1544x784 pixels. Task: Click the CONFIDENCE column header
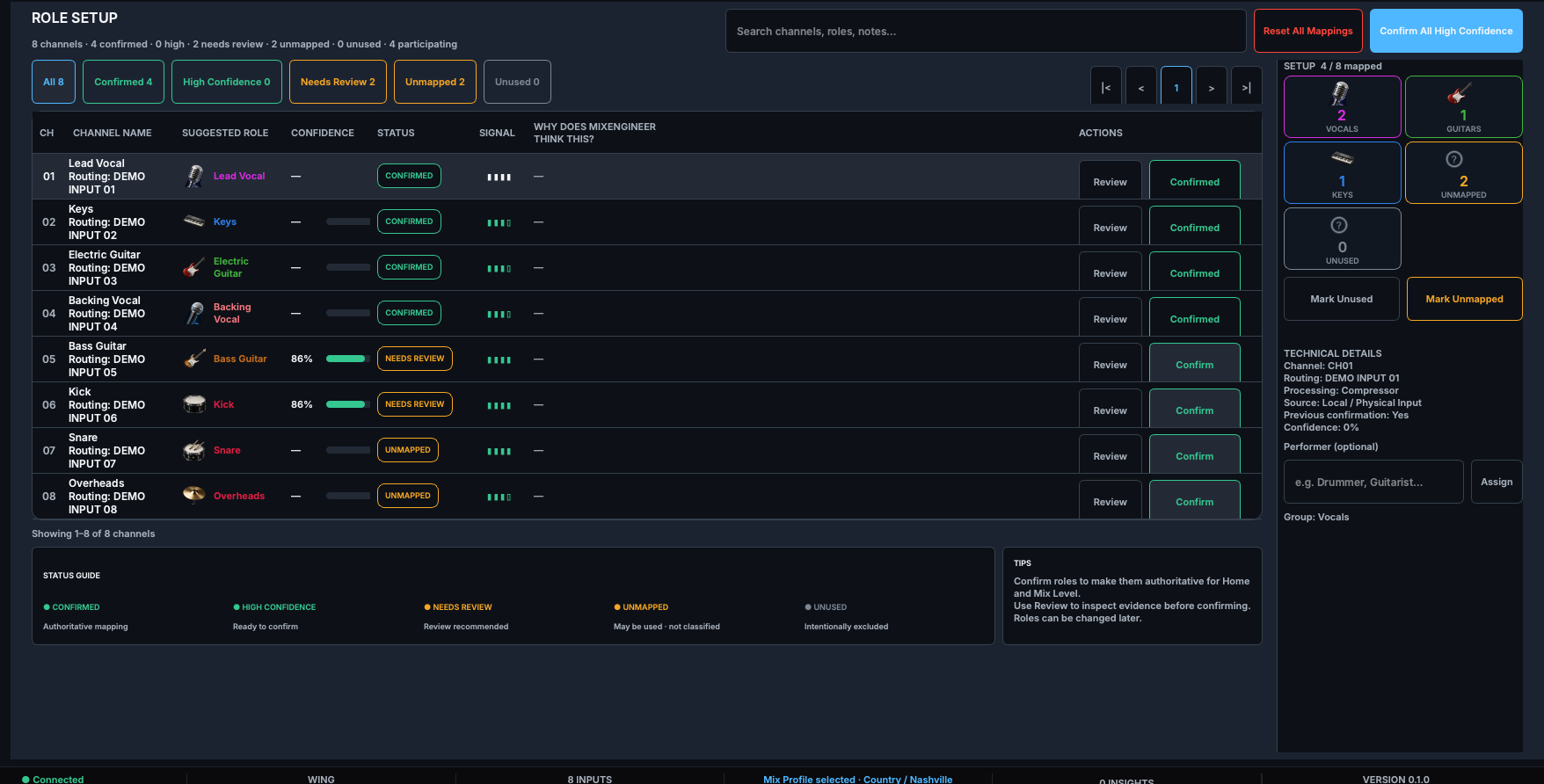323,133
